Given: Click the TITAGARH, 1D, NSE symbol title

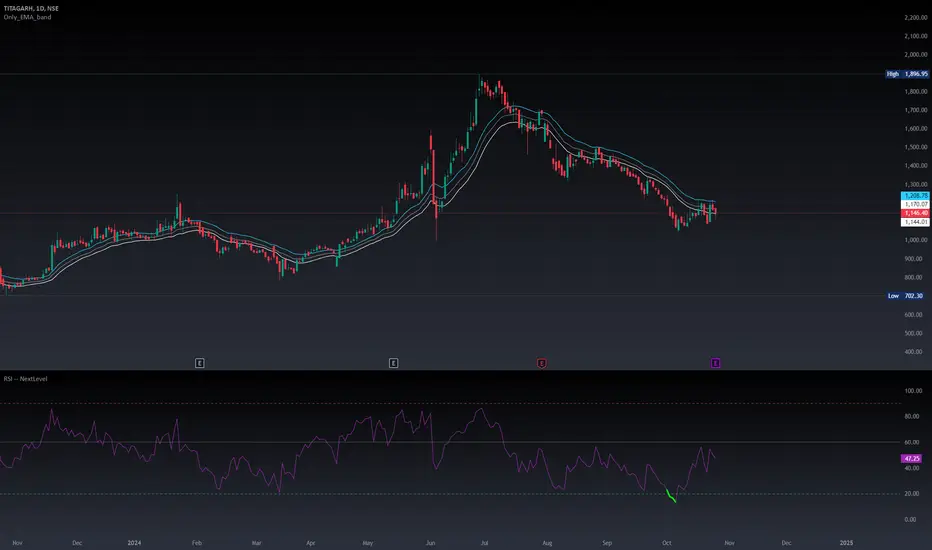Looking at the screenshot, I should pos(31,8).
